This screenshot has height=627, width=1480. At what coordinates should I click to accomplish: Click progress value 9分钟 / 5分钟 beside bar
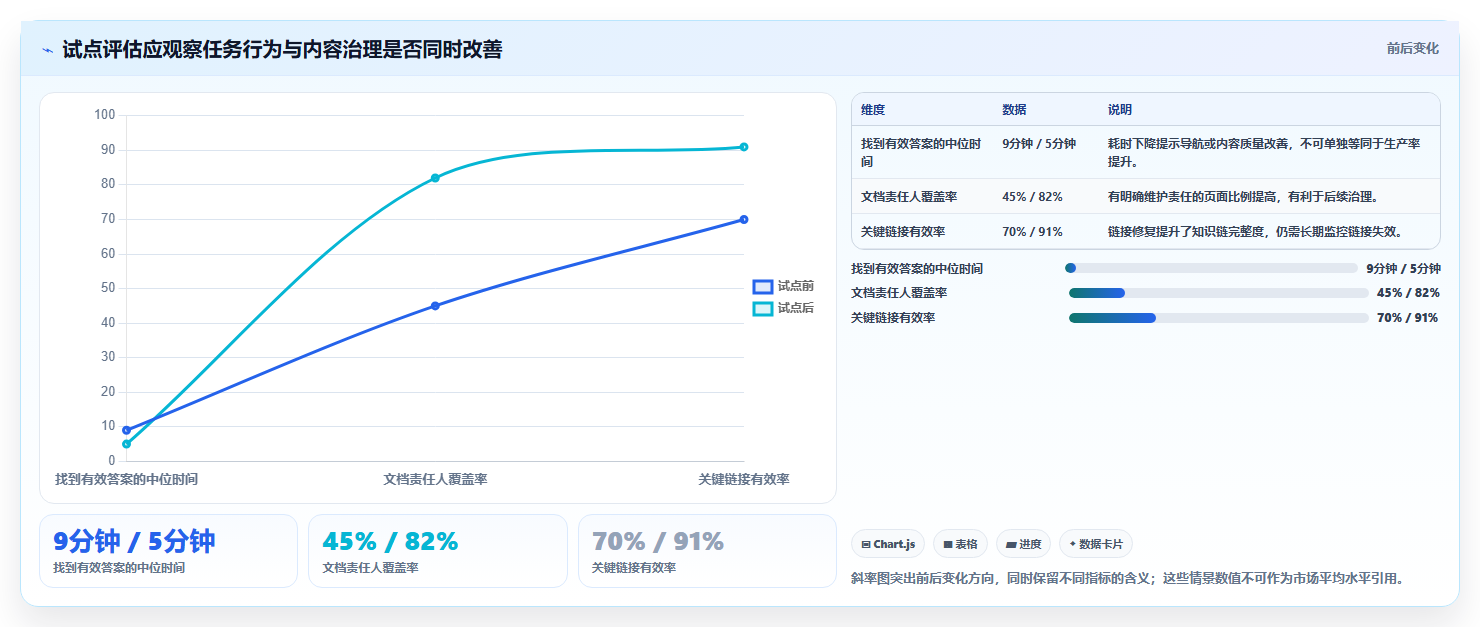tap(1403, 269)
